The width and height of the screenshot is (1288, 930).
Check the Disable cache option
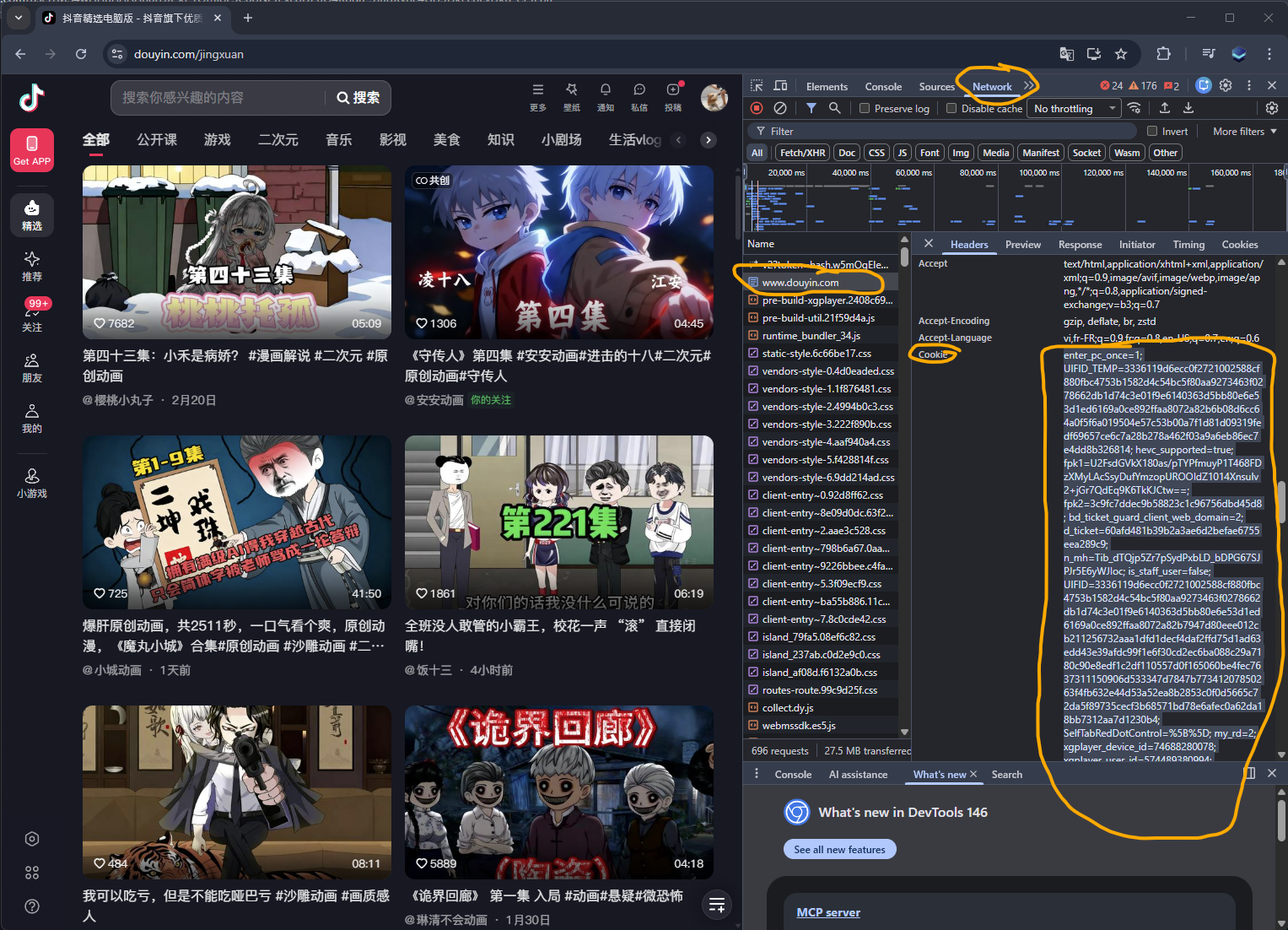[951, 109]
